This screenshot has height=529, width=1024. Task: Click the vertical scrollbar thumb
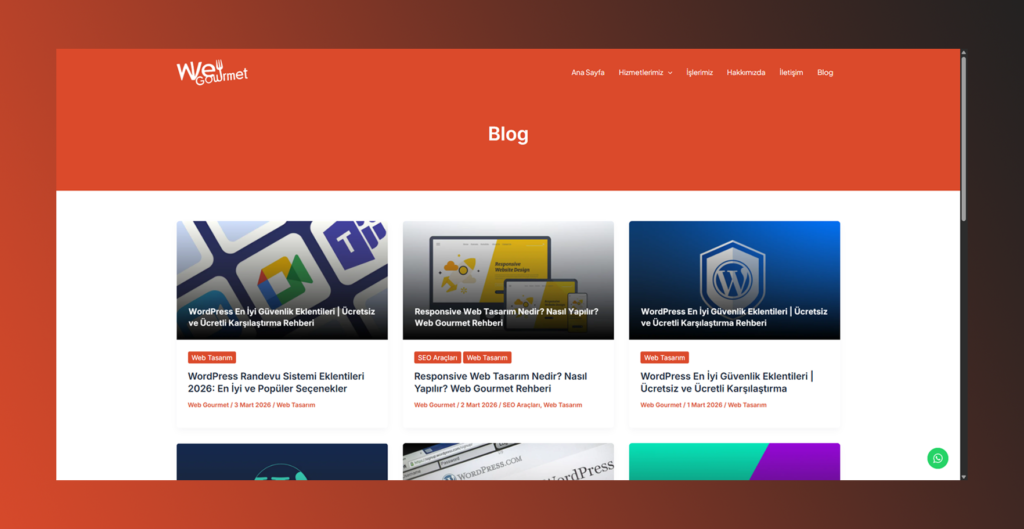pos(963,139)
